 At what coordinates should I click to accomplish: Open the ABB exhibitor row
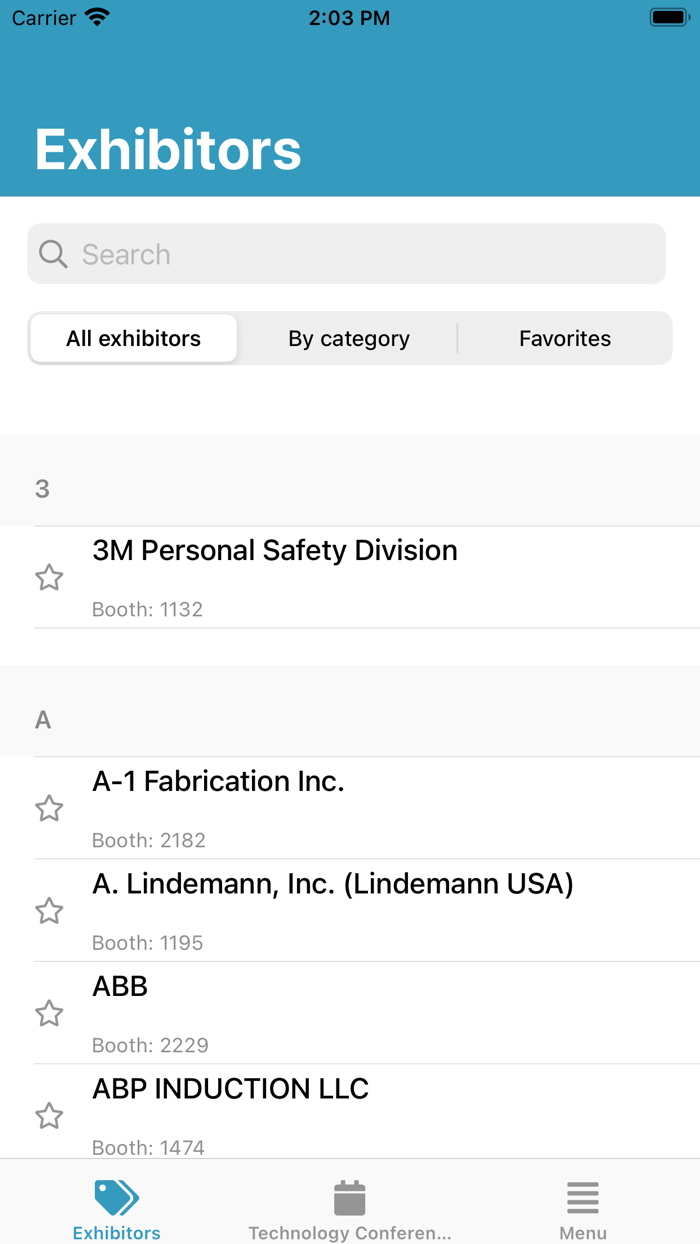tap(121, 987)
